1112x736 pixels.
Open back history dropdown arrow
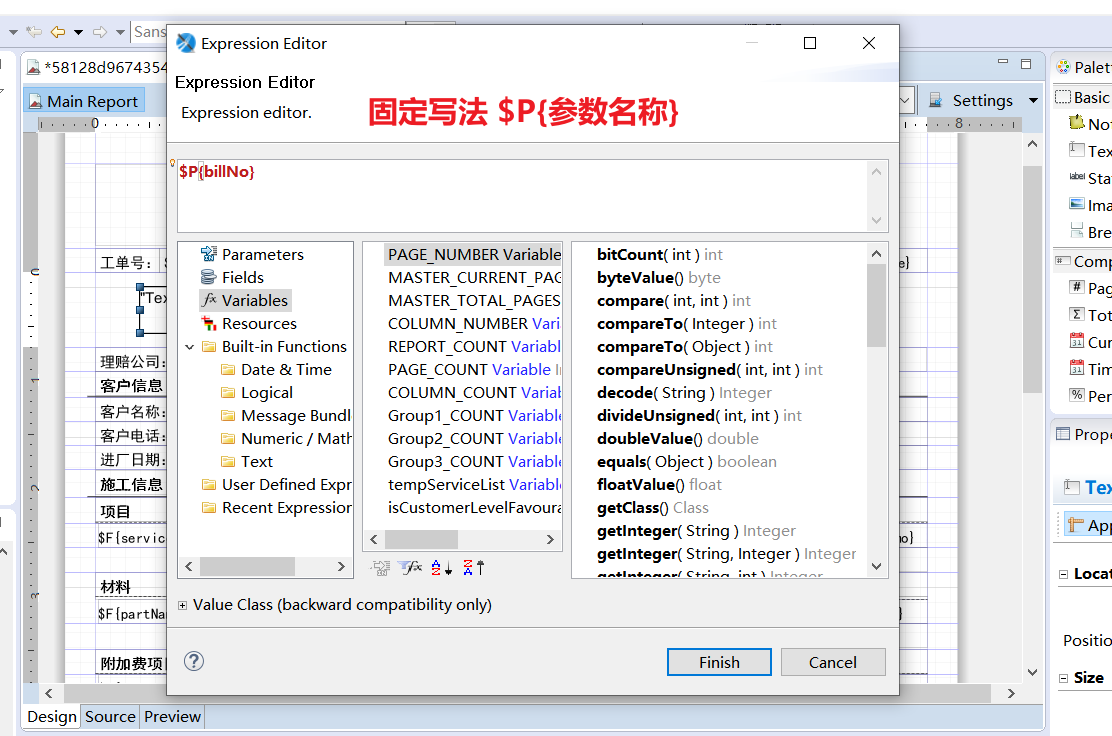[79, 32]
